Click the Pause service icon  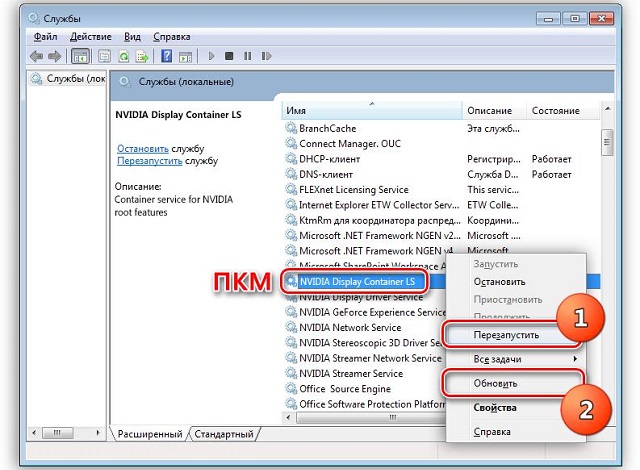click(x=247, y=56)
